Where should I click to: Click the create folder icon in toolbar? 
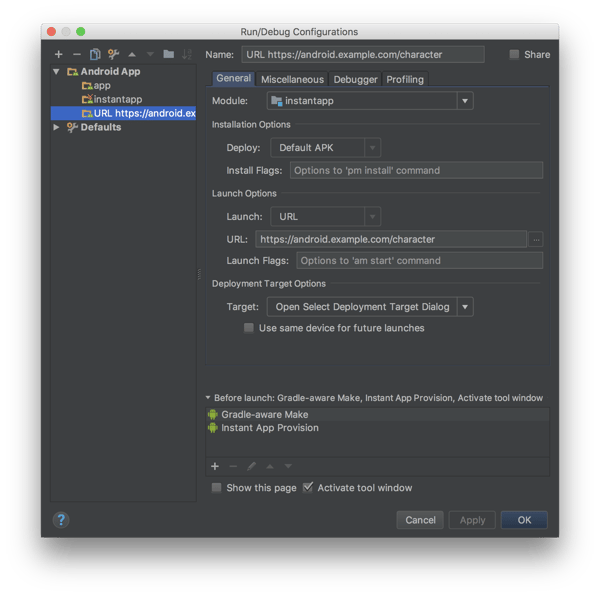click(168, 54)
